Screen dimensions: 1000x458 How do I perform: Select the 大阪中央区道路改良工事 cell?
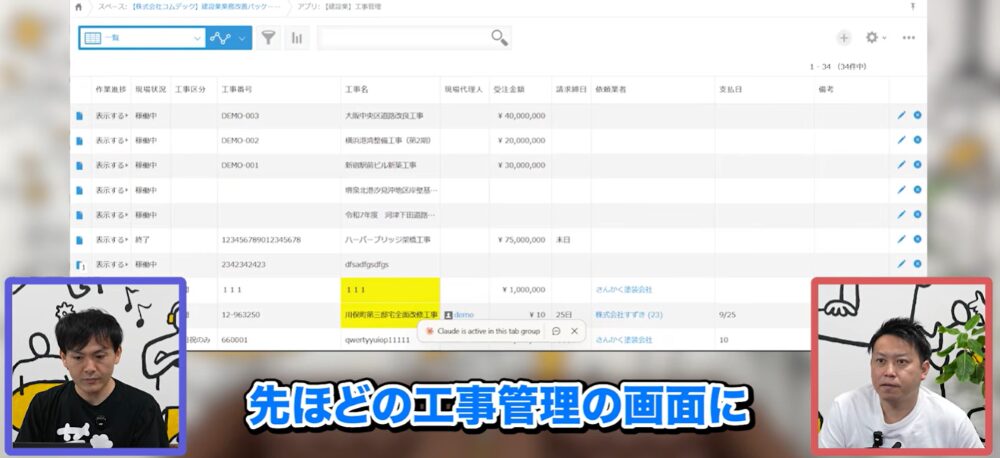click(x=390, y=116)
